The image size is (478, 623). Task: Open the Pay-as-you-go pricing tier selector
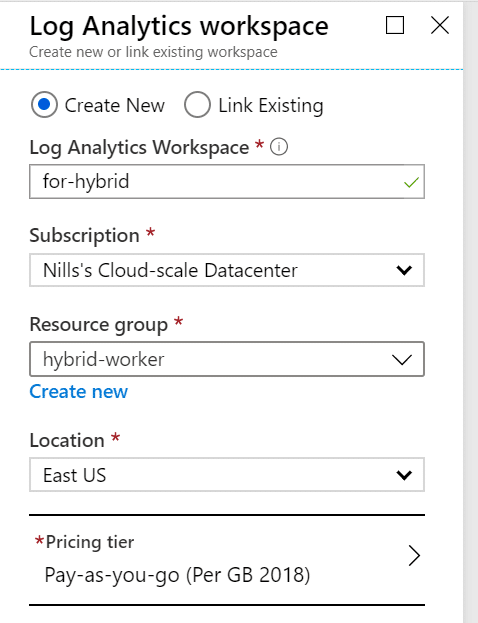[x=227, y=560]
